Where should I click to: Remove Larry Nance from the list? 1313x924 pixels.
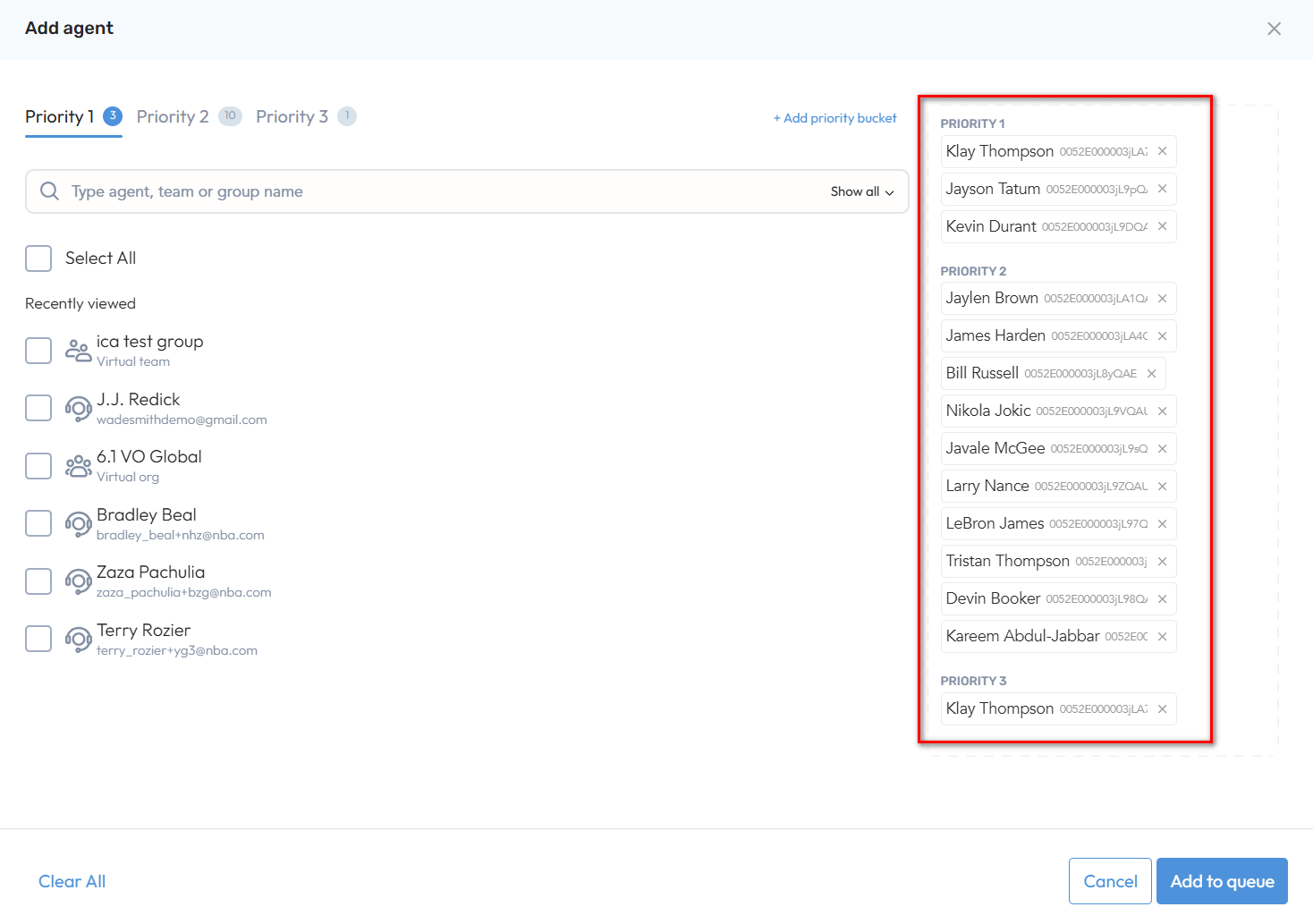point(1162,486)
